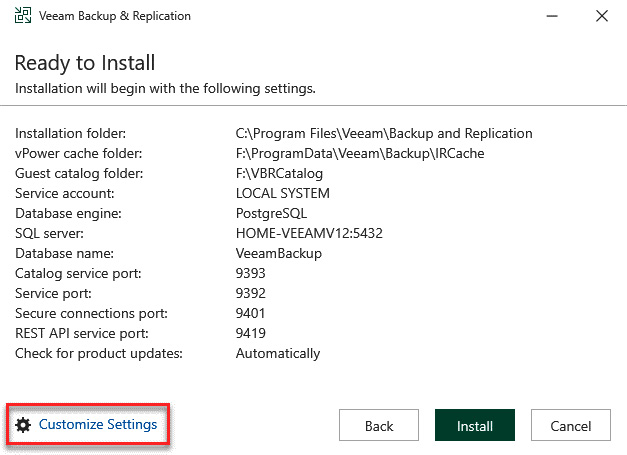The image size is (627, 455).
Task: Close the installer window using X
Action: pos(602,16)
